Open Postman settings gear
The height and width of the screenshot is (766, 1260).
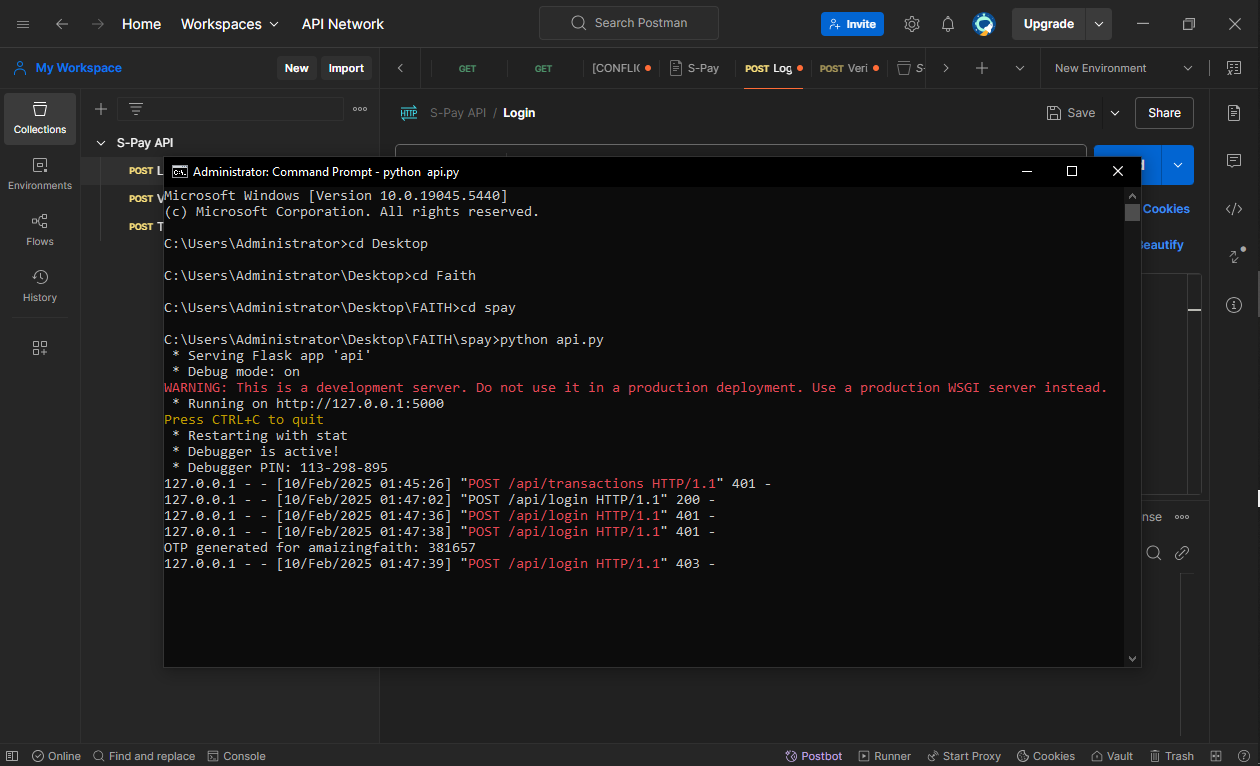click(912, 24)
